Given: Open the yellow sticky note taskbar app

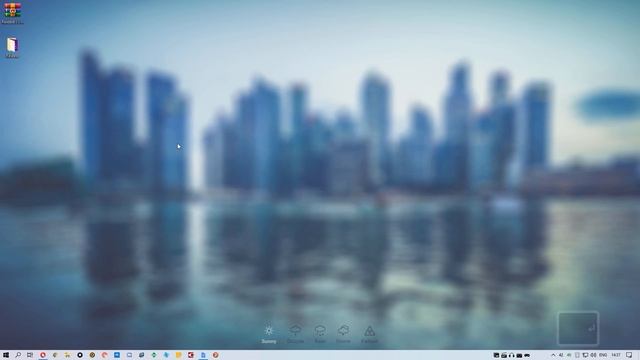Looking at the screenshot, I should (178, 355).
